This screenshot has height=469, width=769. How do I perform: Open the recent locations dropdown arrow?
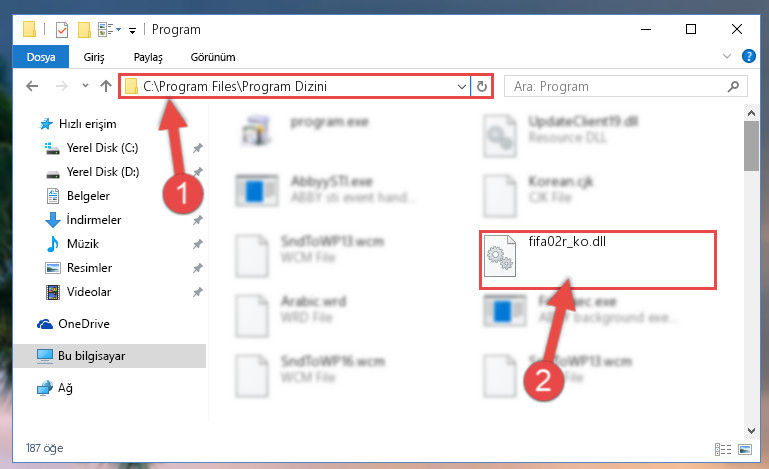(85, 86)
